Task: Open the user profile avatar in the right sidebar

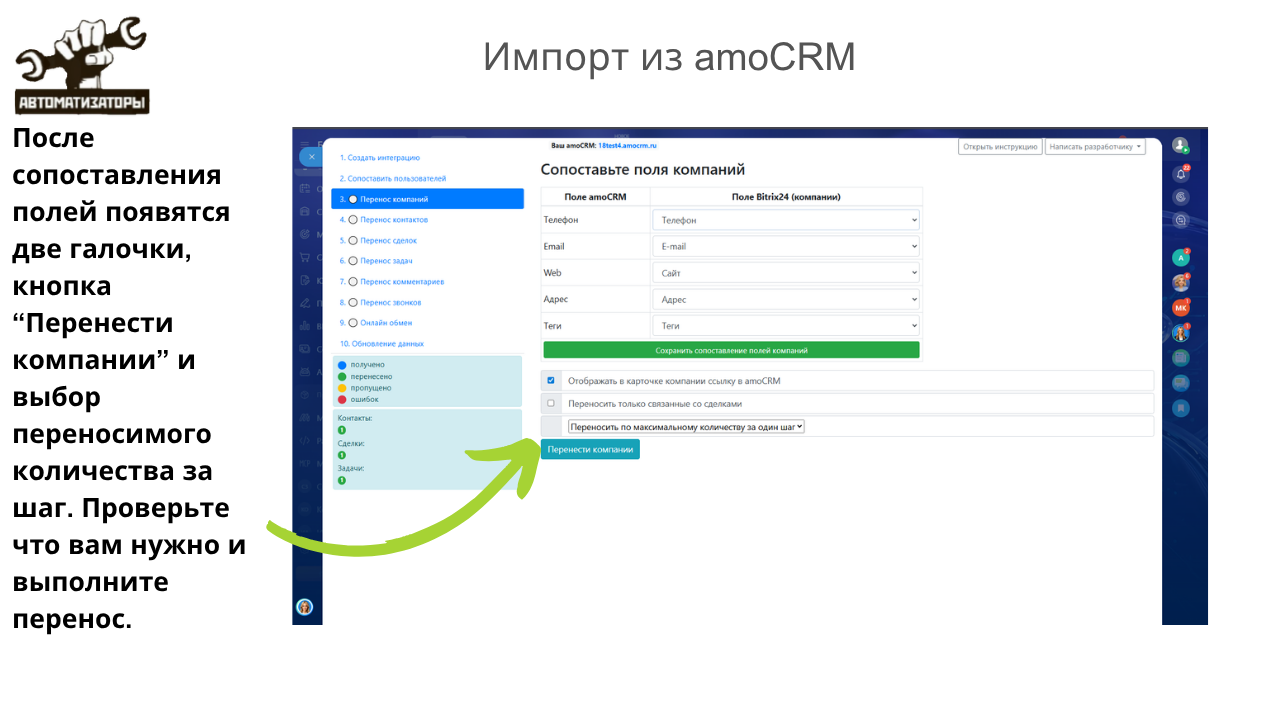Action: point(1180,146)
